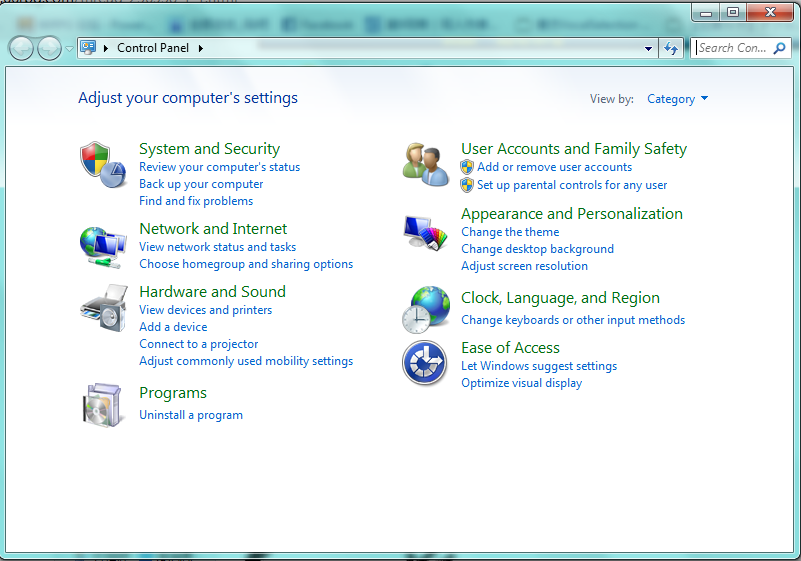Open Ease of Access category

coord(510,348)
